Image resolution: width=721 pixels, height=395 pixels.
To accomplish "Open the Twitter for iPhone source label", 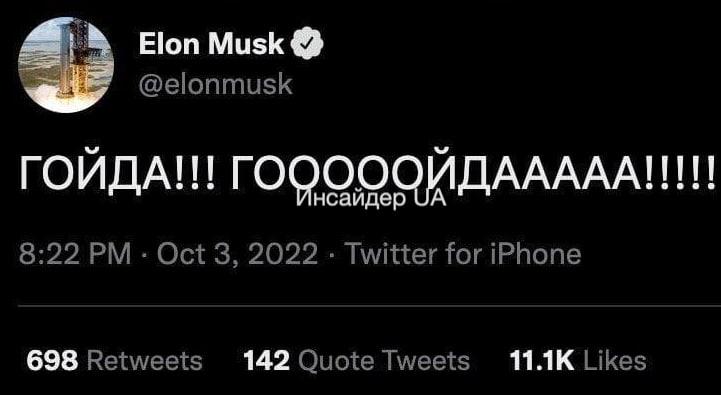I will pos(463,254).
